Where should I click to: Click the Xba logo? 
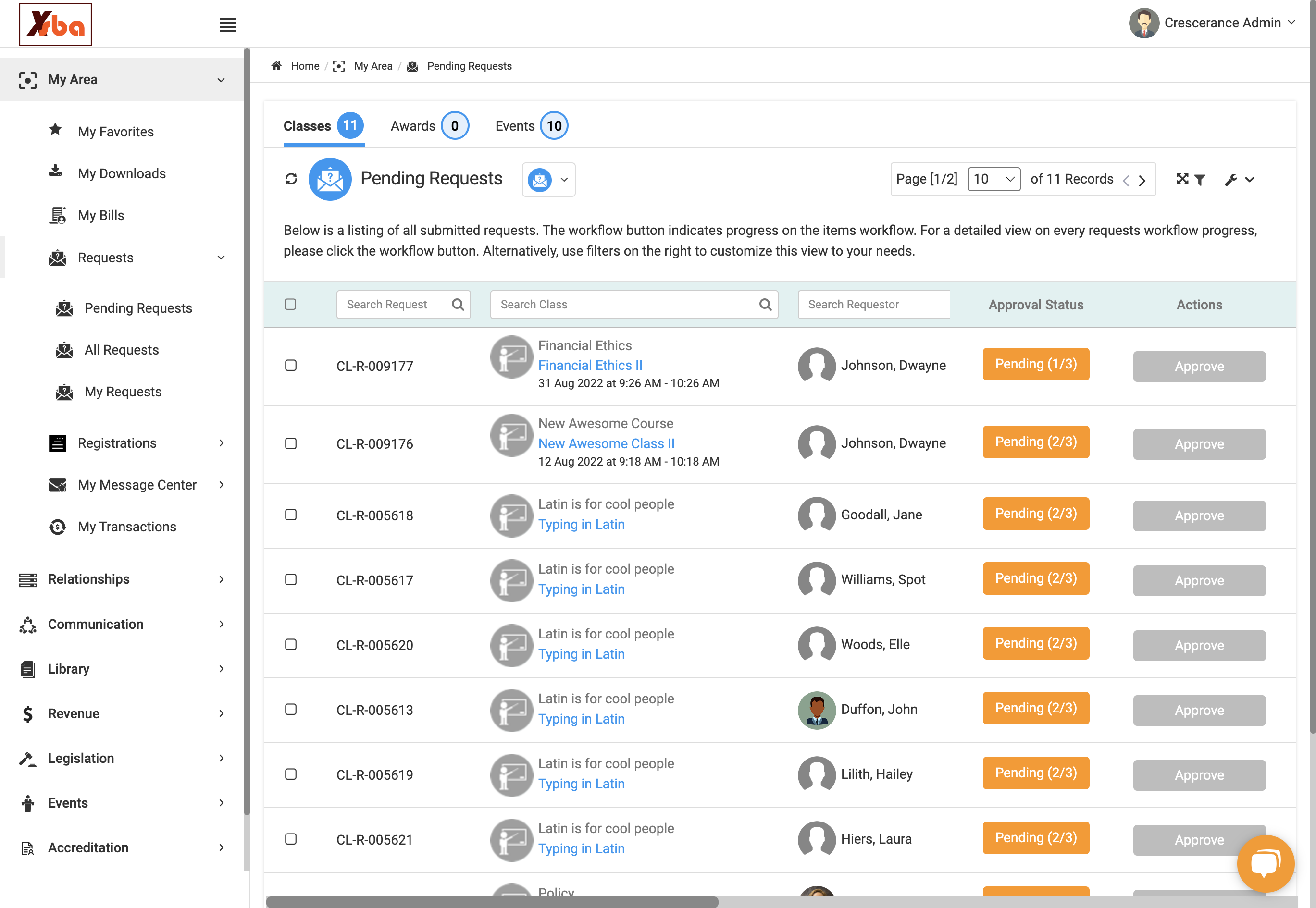55,25
